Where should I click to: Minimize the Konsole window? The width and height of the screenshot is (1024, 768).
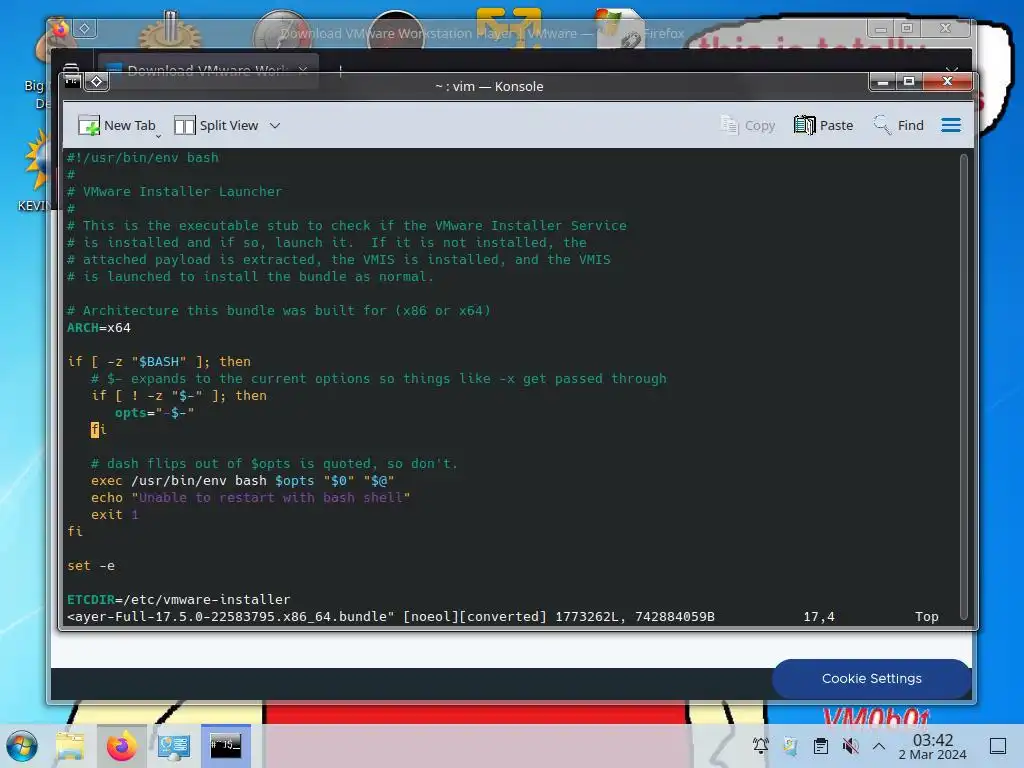pos(882,82)
